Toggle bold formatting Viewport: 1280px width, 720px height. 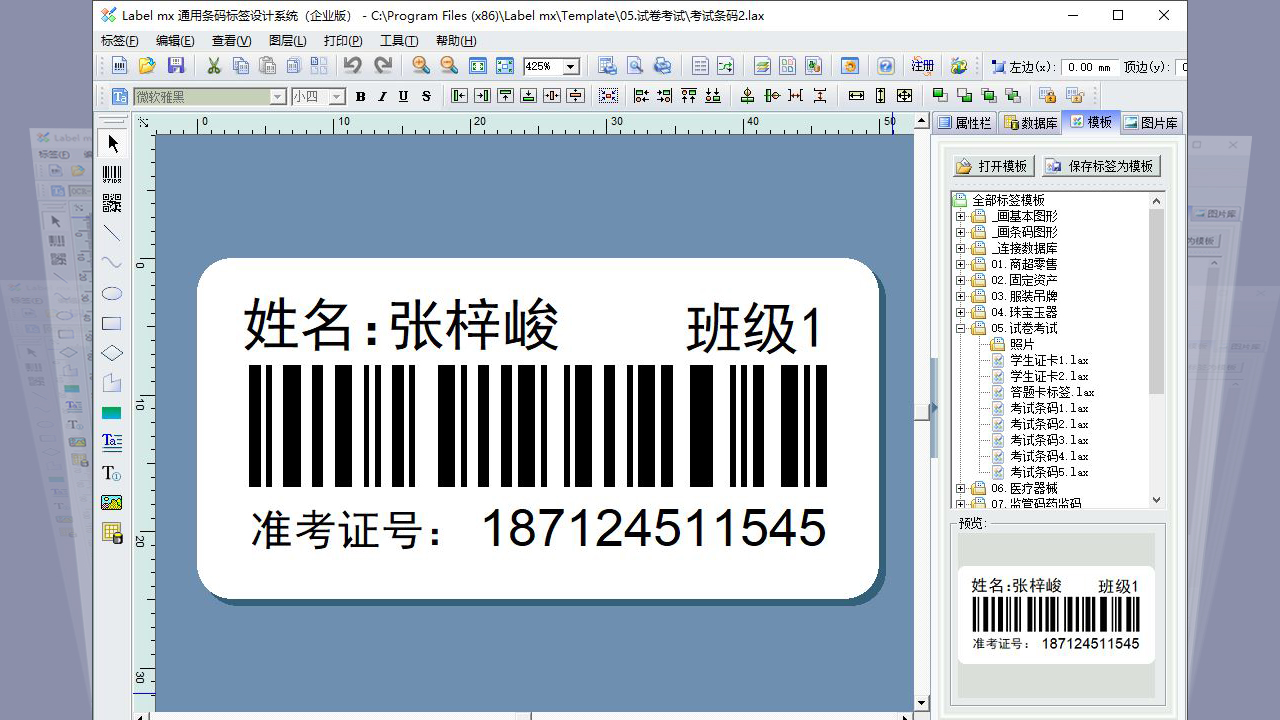[359, 96]
